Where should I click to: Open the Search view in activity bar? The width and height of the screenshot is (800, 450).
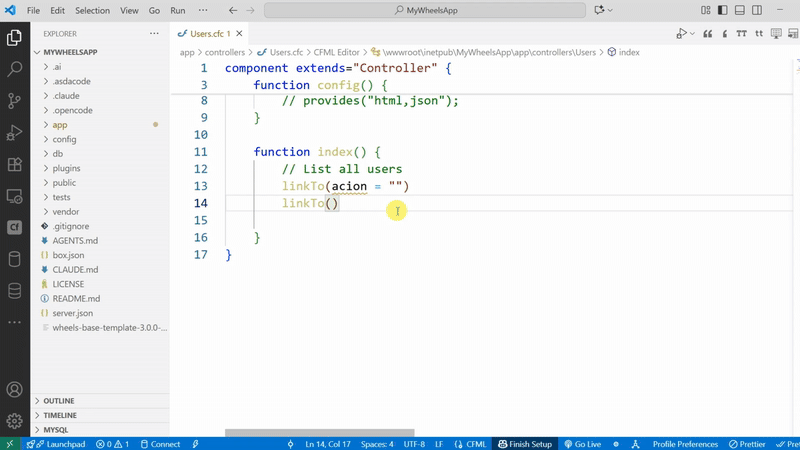(x=14, y=69)
